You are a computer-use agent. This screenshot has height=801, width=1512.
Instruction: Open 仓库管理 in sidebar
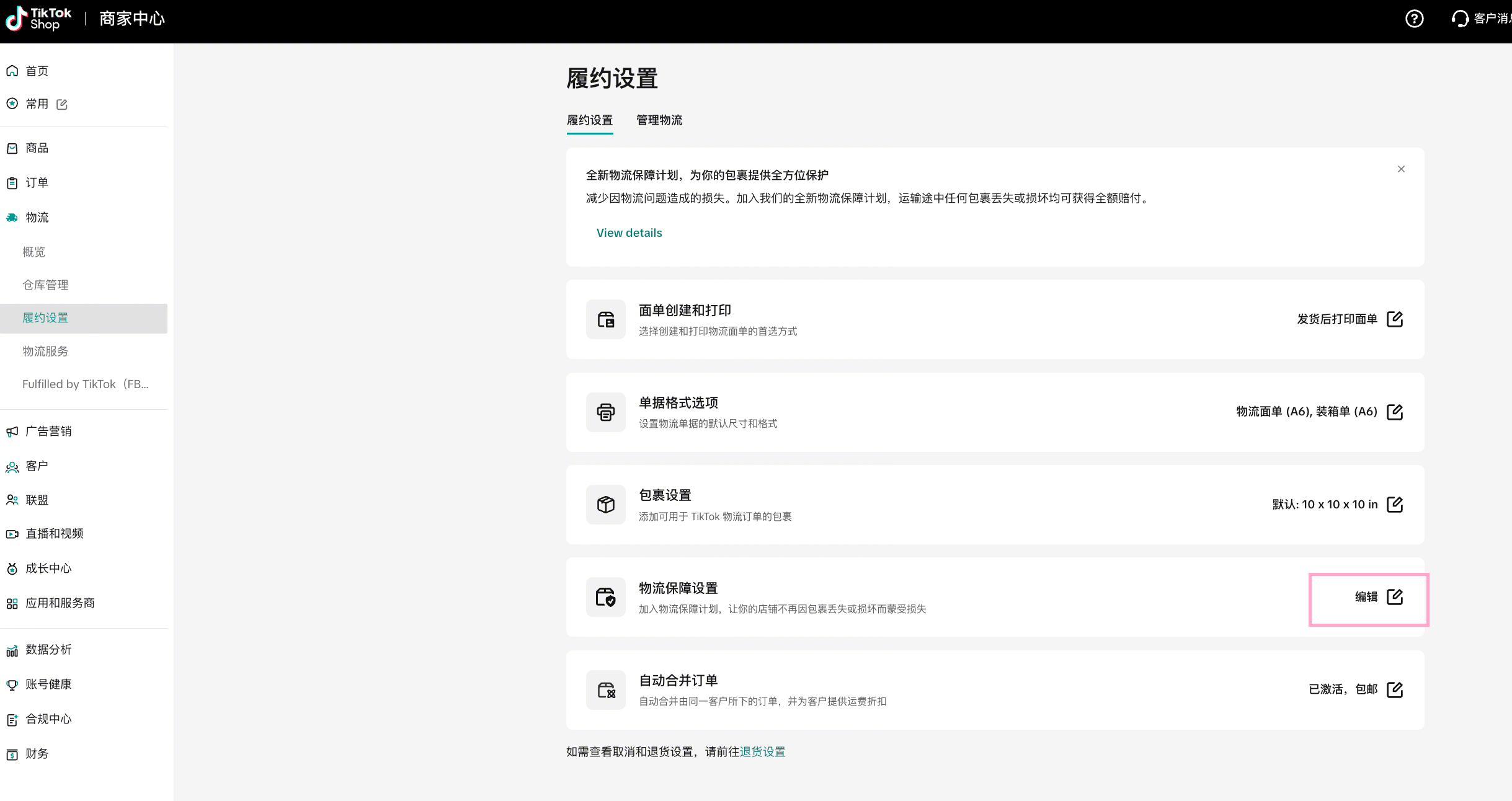click(x=45, y=285)
